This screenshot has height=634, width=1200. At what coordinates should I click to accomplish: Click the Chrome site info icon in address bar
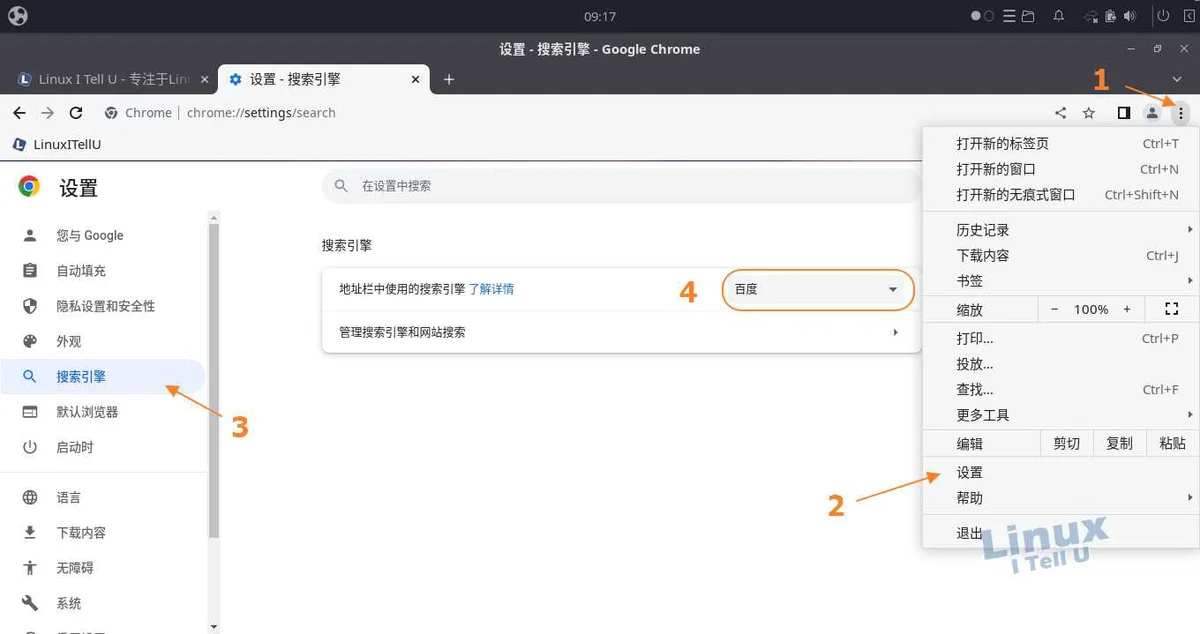111,113
